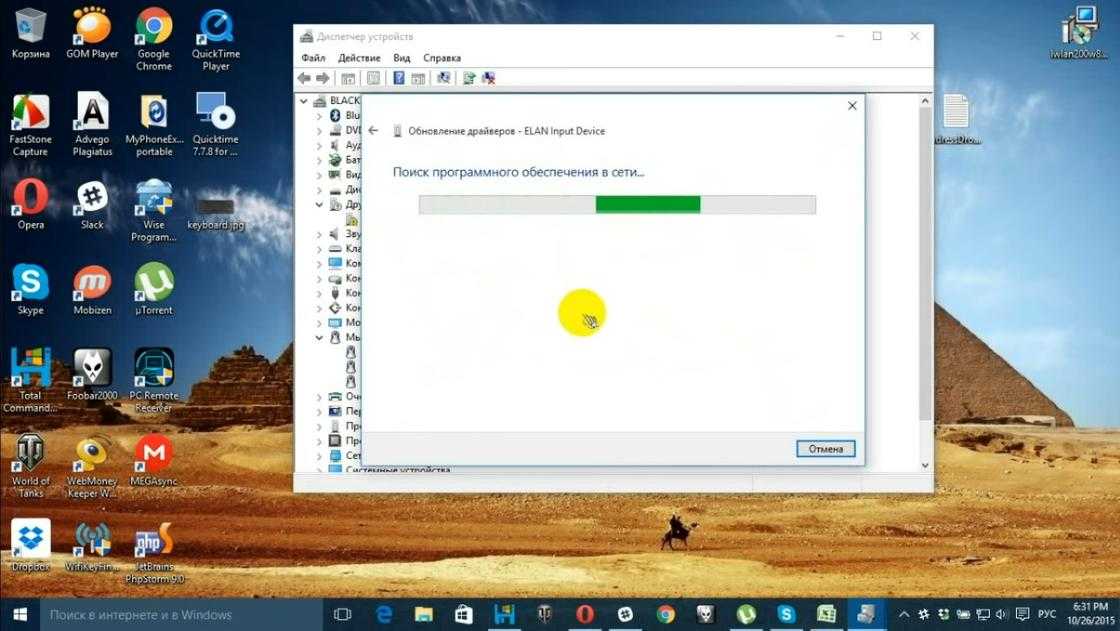
Task: Click the back arrow in the driver update dialog
Action: tap(373, 131)
